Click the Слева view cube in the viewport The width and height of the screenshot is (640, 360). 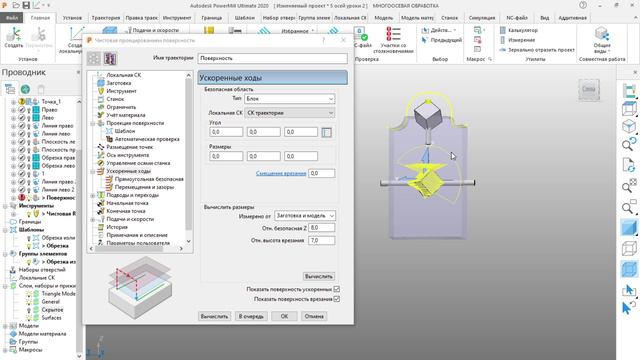[x=589, y=89]
